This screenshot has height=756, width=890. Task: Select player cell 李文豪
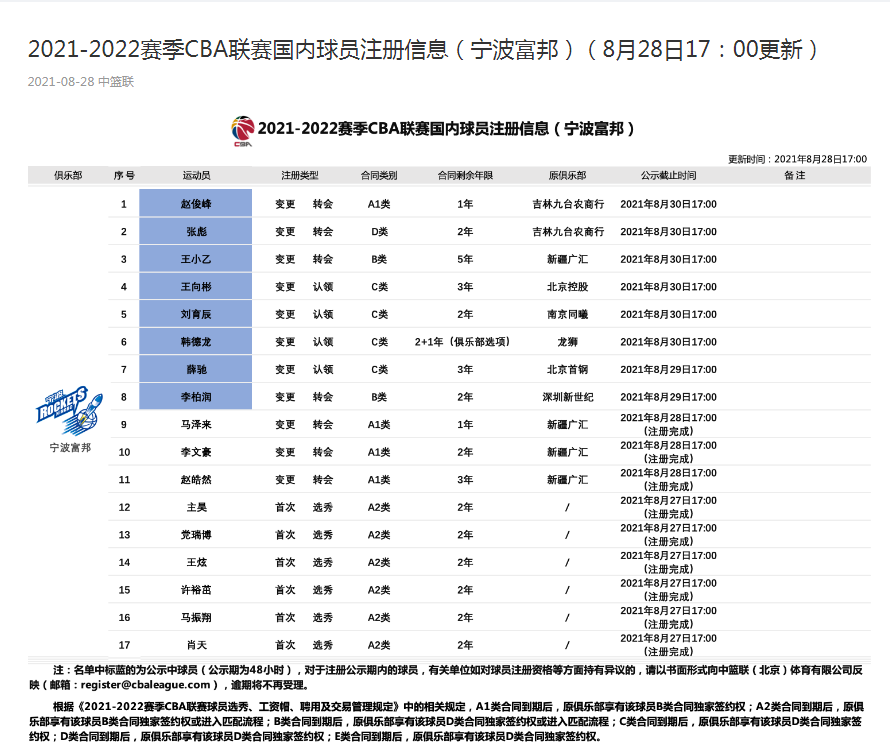[x=196, y=452]
